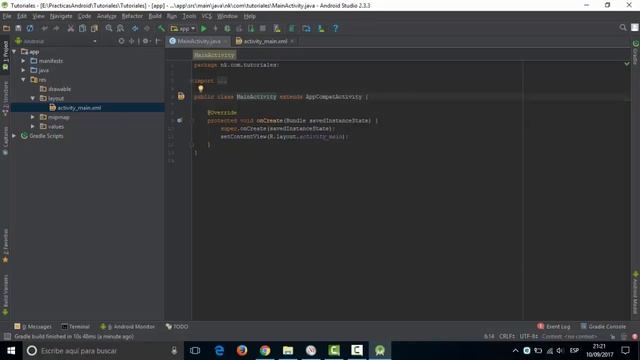The width and height of the screenshot is (640, 360).
Task: Open the Build menu
Action: (x=155, y=16)
